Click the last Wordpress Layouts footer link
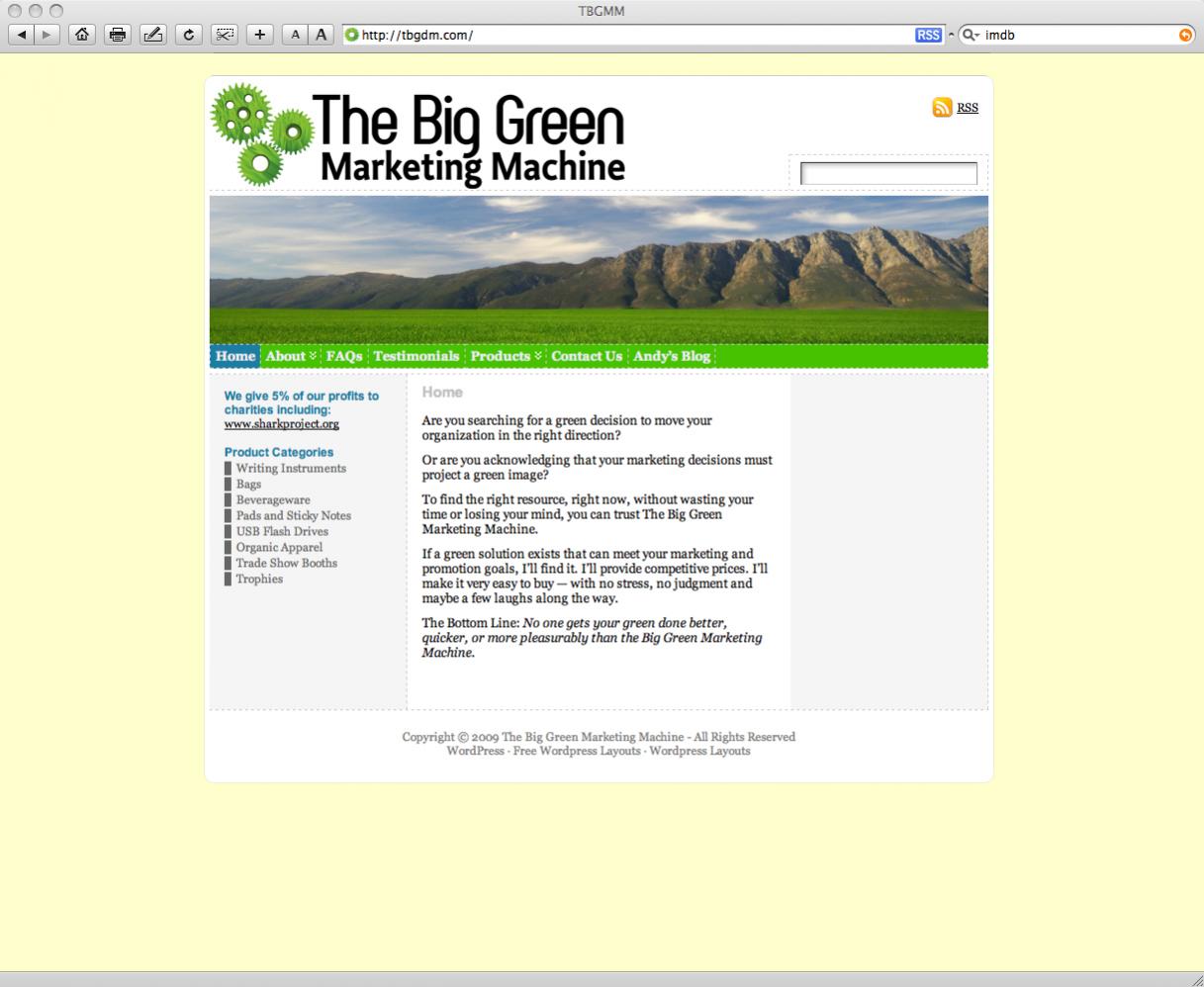This screenshot has height=987, width=1204. [700, 751]
